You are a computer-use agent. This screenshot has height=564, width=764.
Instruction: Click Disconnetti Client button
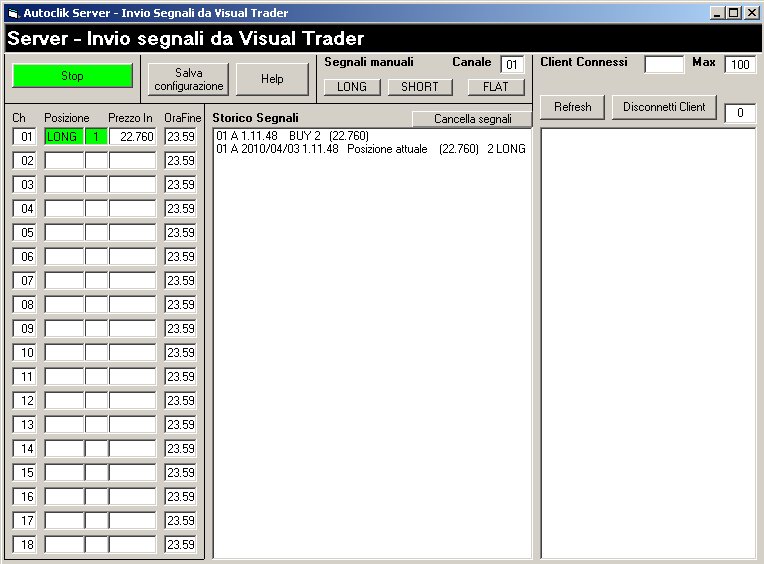[664, 107]
